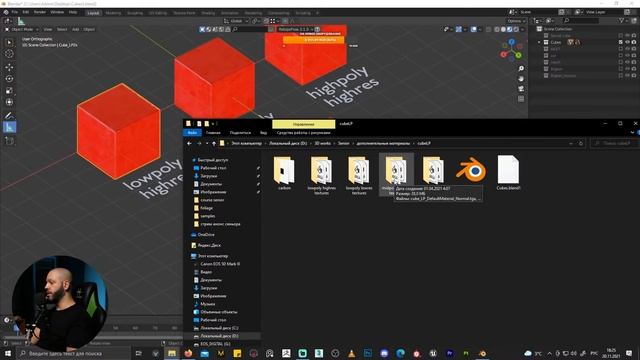Click Explorer back navigation arrow

189,143
